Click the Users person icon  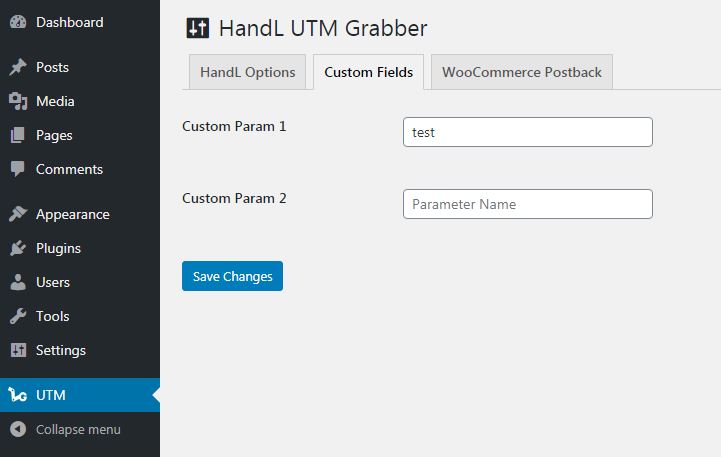pyautogui.click(x=18, y=282)
